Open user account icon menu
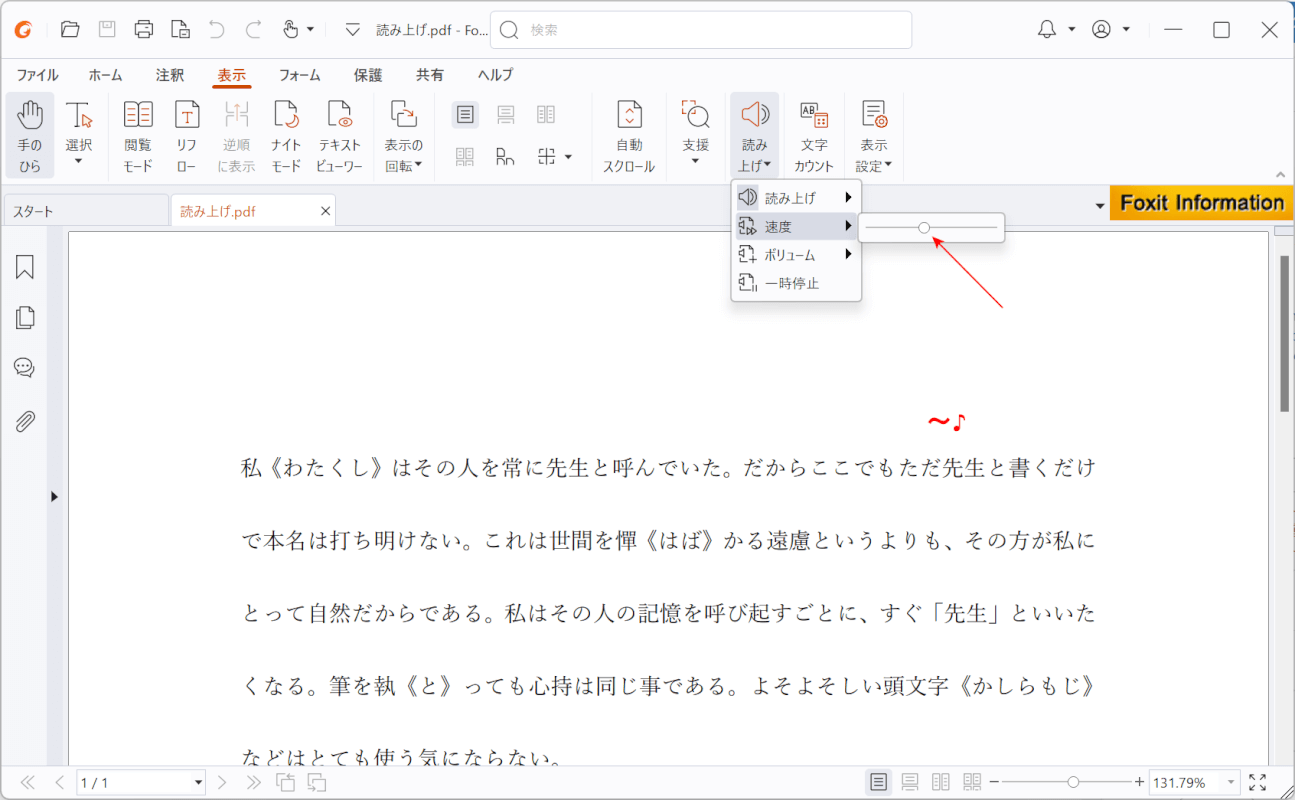Screen dimensions: 1295x800 (x=1101, y=29)
